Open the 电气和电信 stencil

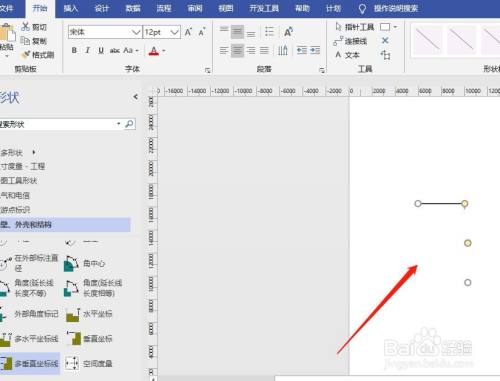[15, 195]
